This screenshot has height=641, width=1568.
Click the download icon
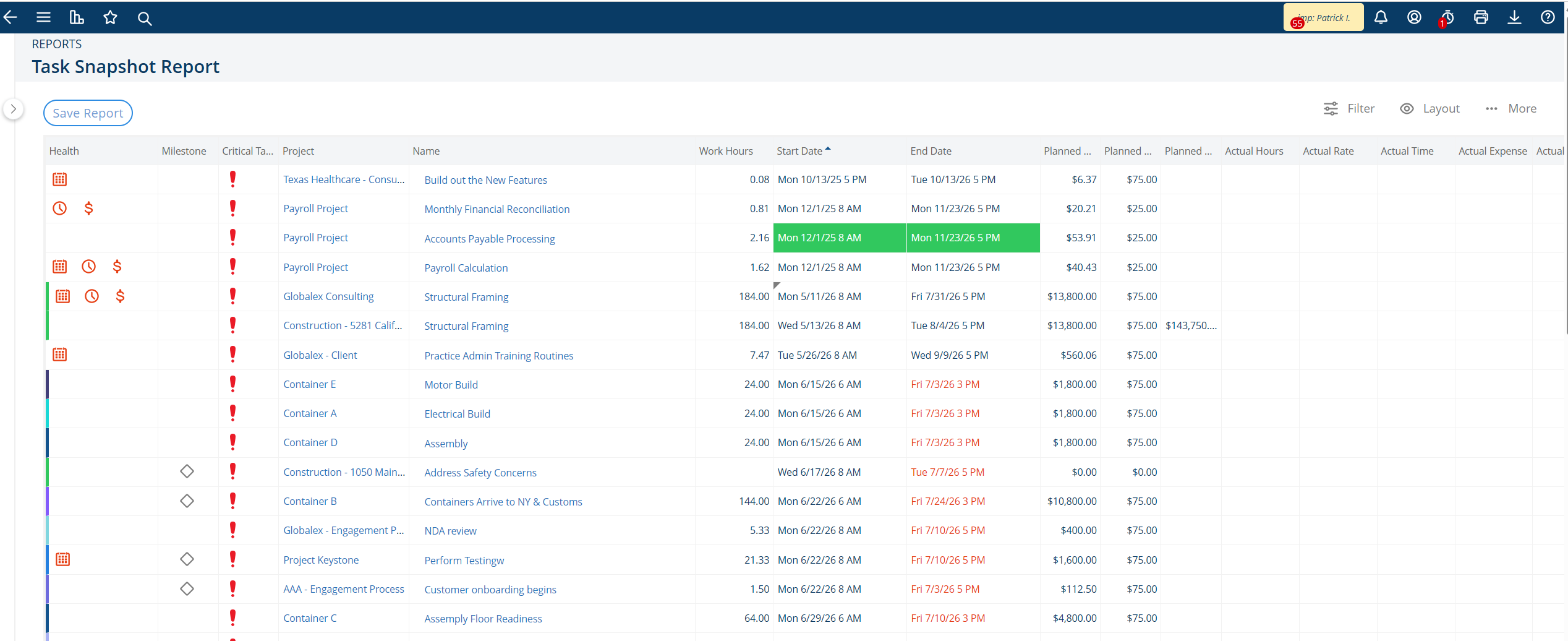pyautogui.click(x=1514, y=17)
